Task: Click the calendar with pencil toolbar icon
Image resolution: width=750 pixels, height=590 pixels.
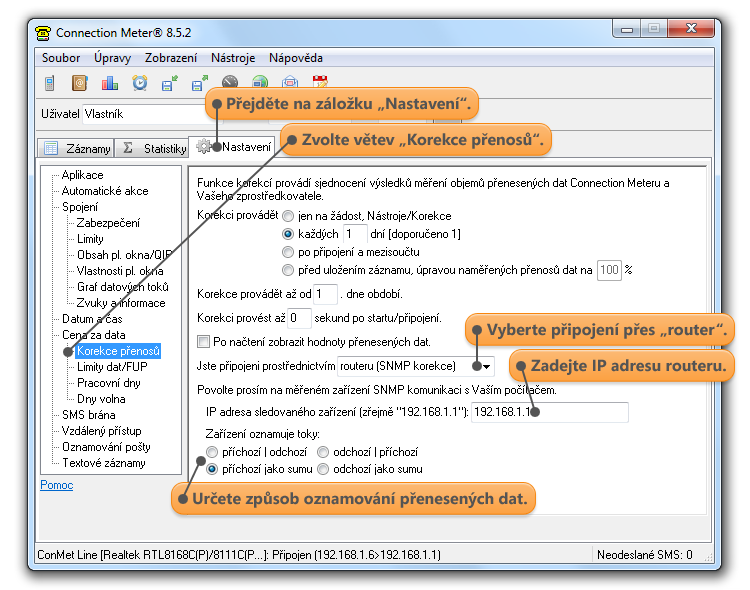Action: point(320,81)
